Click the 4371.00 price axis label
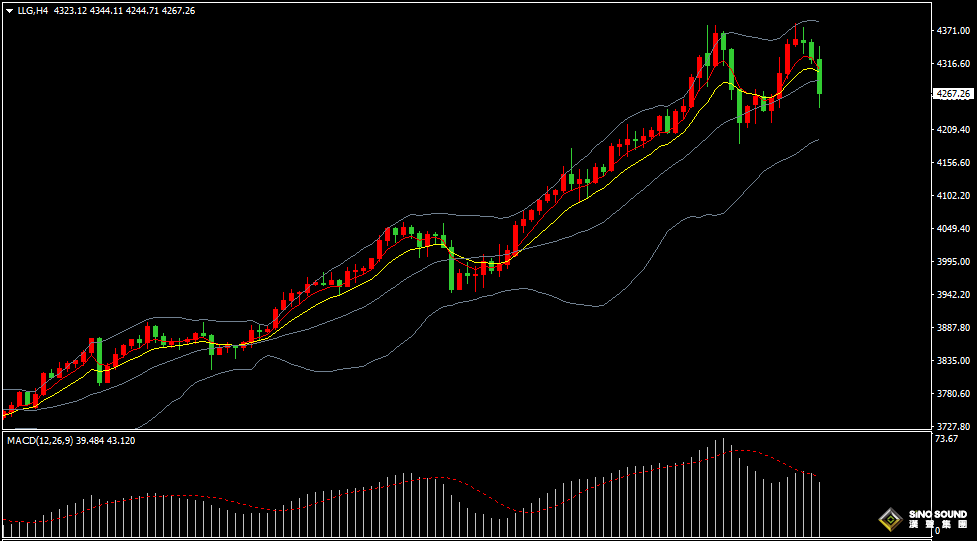 point(952,31)
